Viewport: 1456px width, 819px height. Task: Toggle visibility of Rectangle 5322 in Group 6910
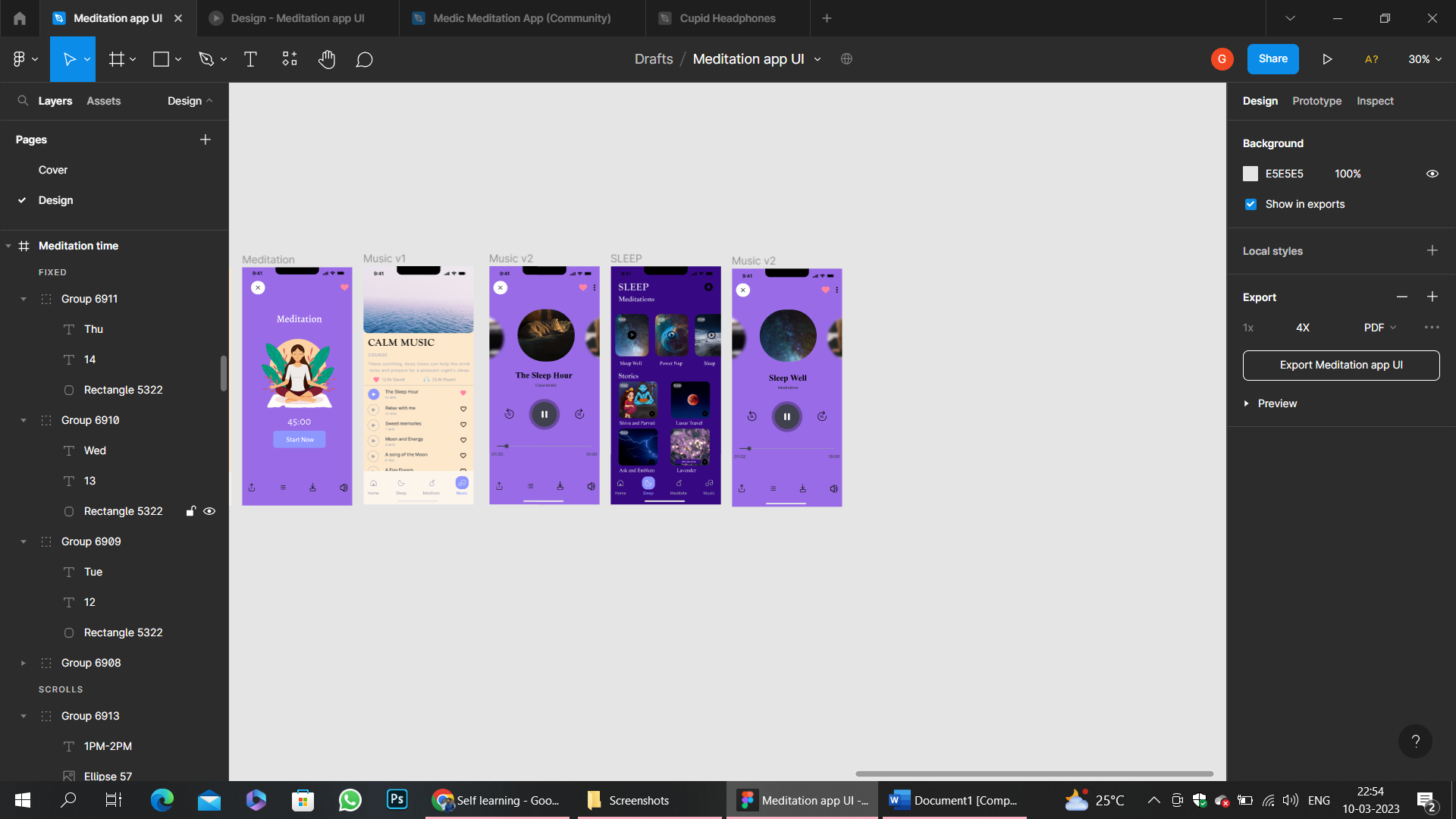click(209, 511)
